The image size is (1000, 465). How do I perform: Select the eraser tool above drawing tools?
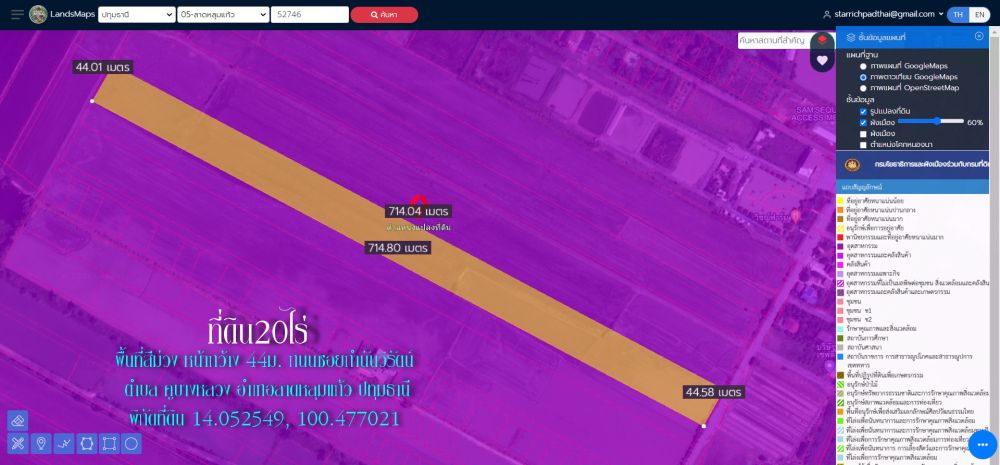[17, 420]
